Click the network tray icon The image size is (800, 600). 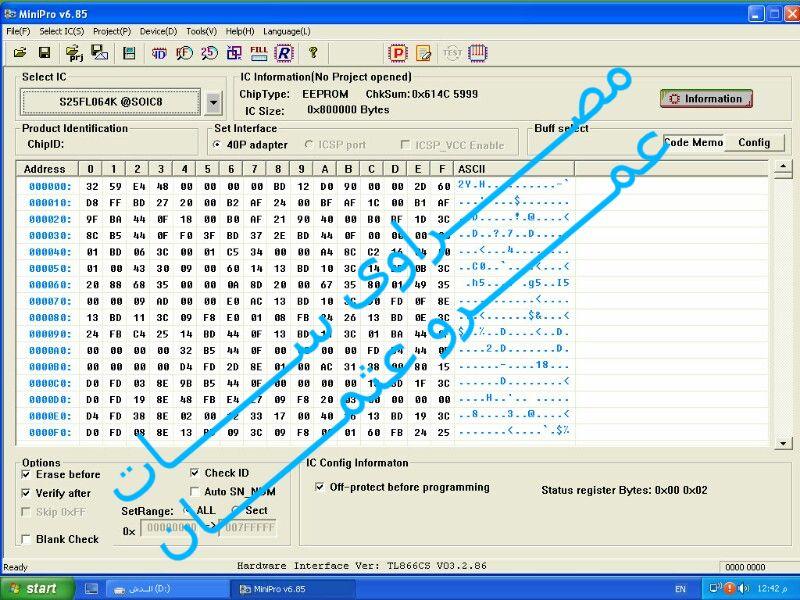(716, 588)
